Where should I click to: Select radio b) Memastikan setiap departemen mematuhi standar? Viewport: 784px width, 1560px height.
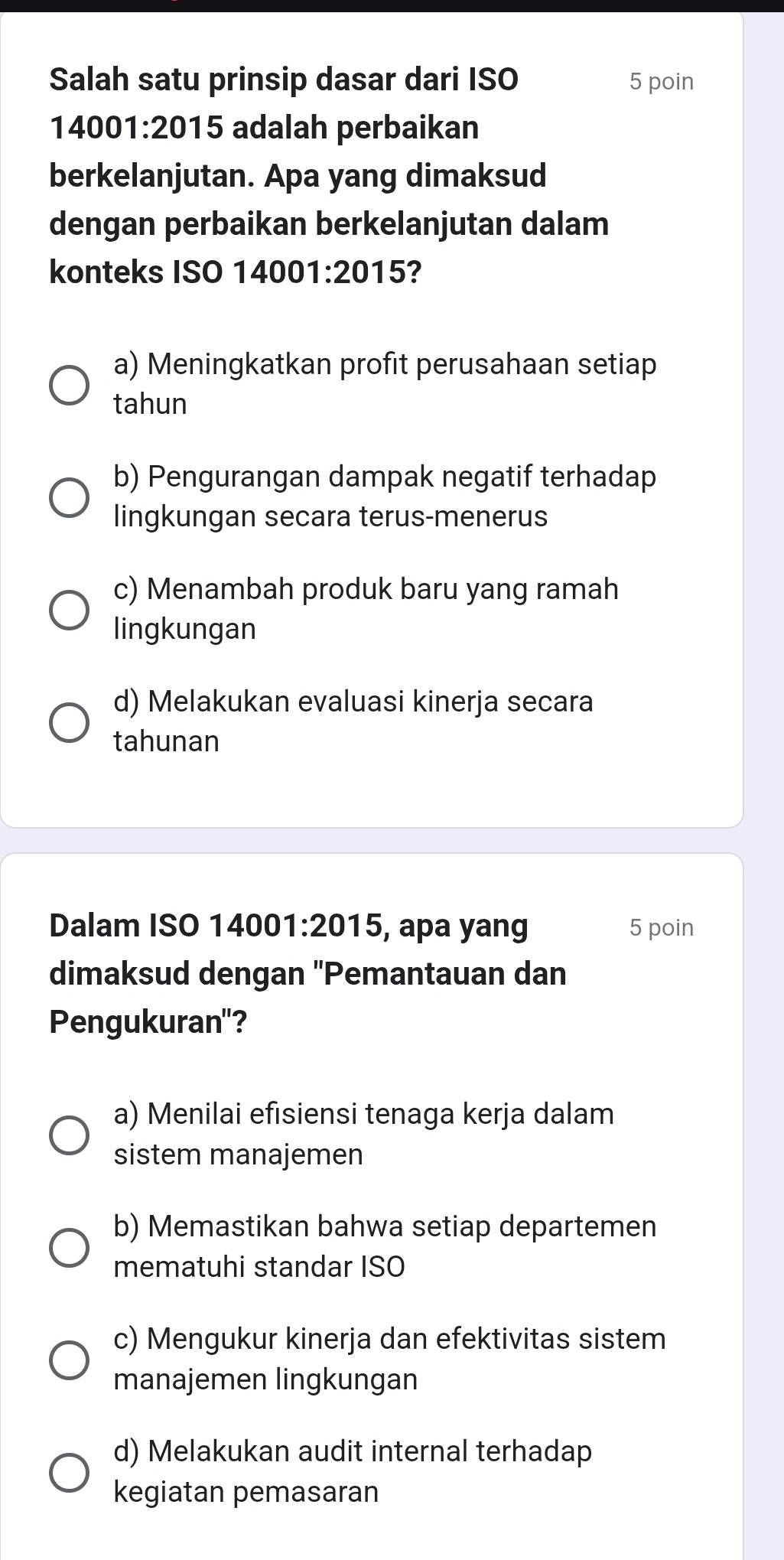point(69,1248)
